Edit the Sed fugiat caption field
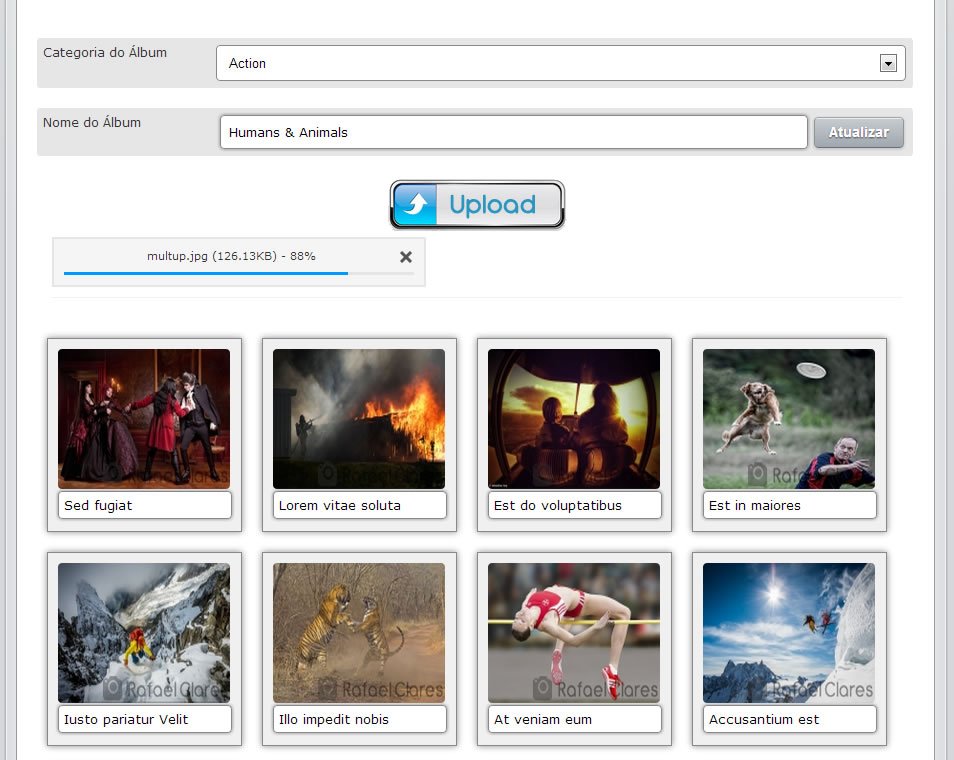 click(145, 505)
